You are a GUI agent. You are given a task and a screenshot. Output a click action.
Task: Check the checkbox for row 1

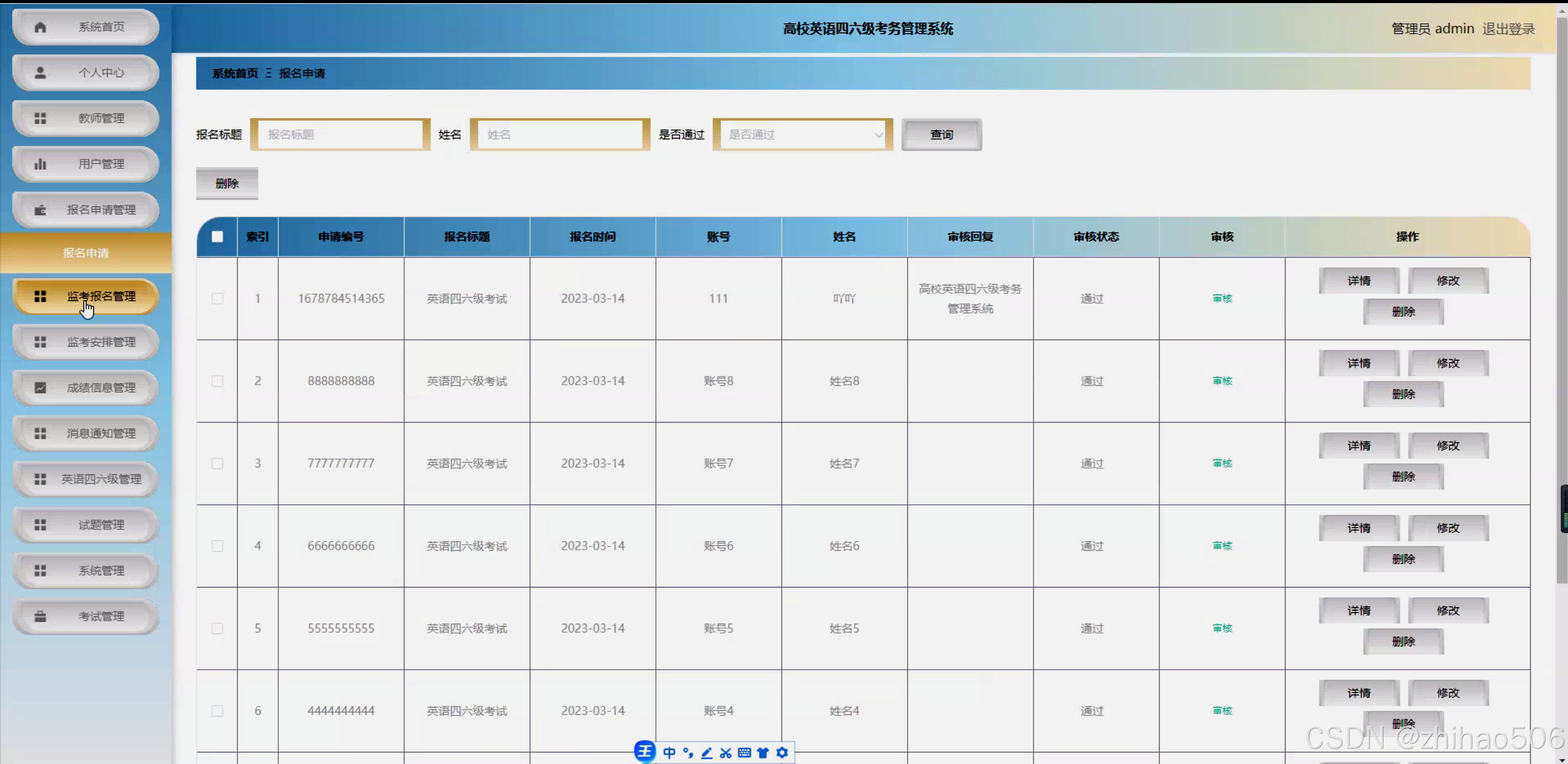tap(217, 298)
